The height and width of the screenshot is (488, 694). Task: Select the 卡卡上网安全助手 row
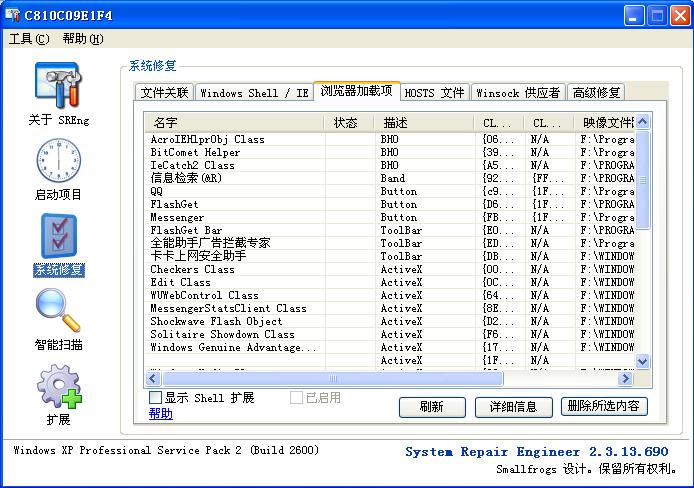pos(391,256)
